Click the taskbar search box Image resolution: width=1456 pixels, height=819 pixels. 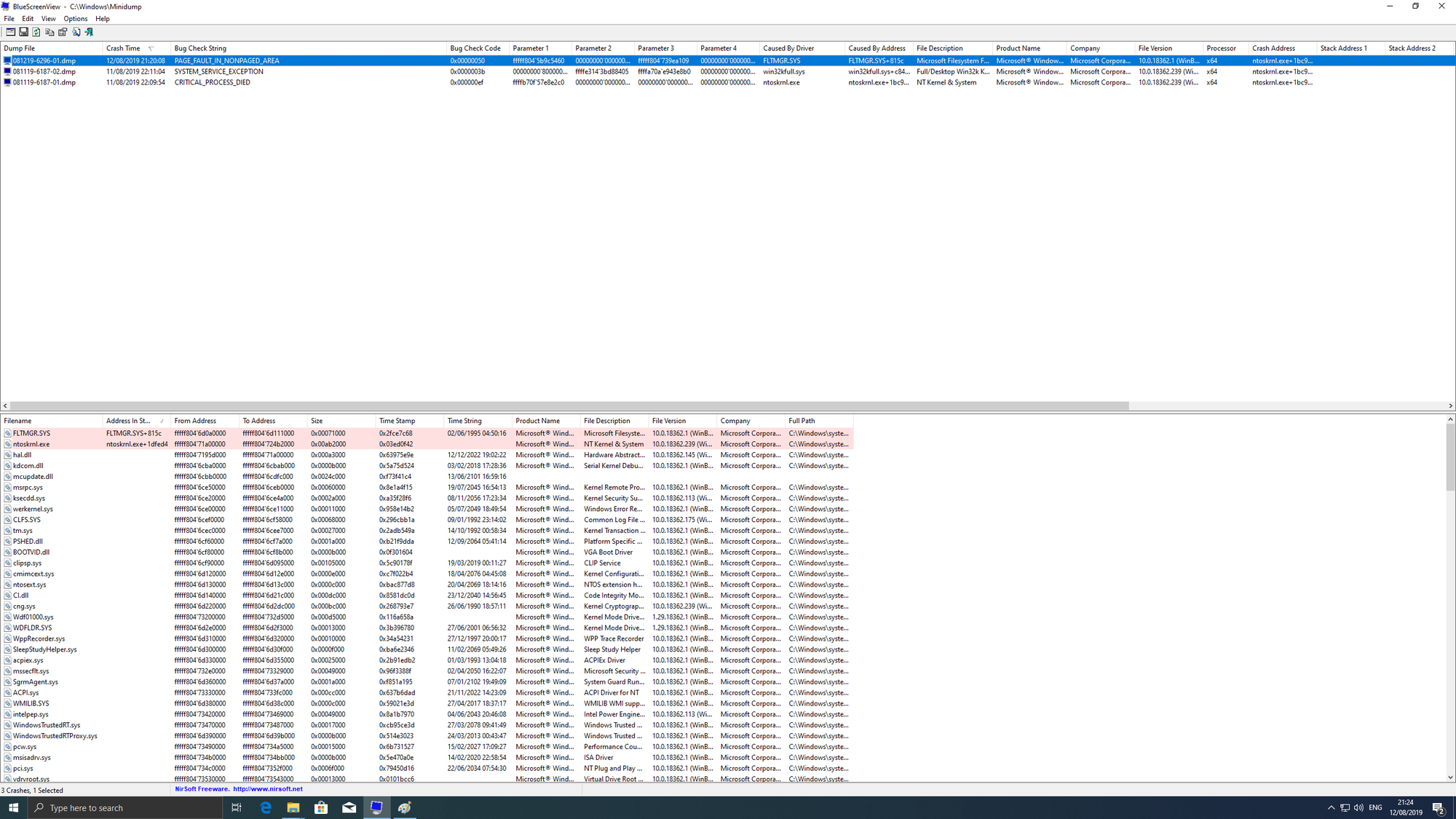(125, 807)
